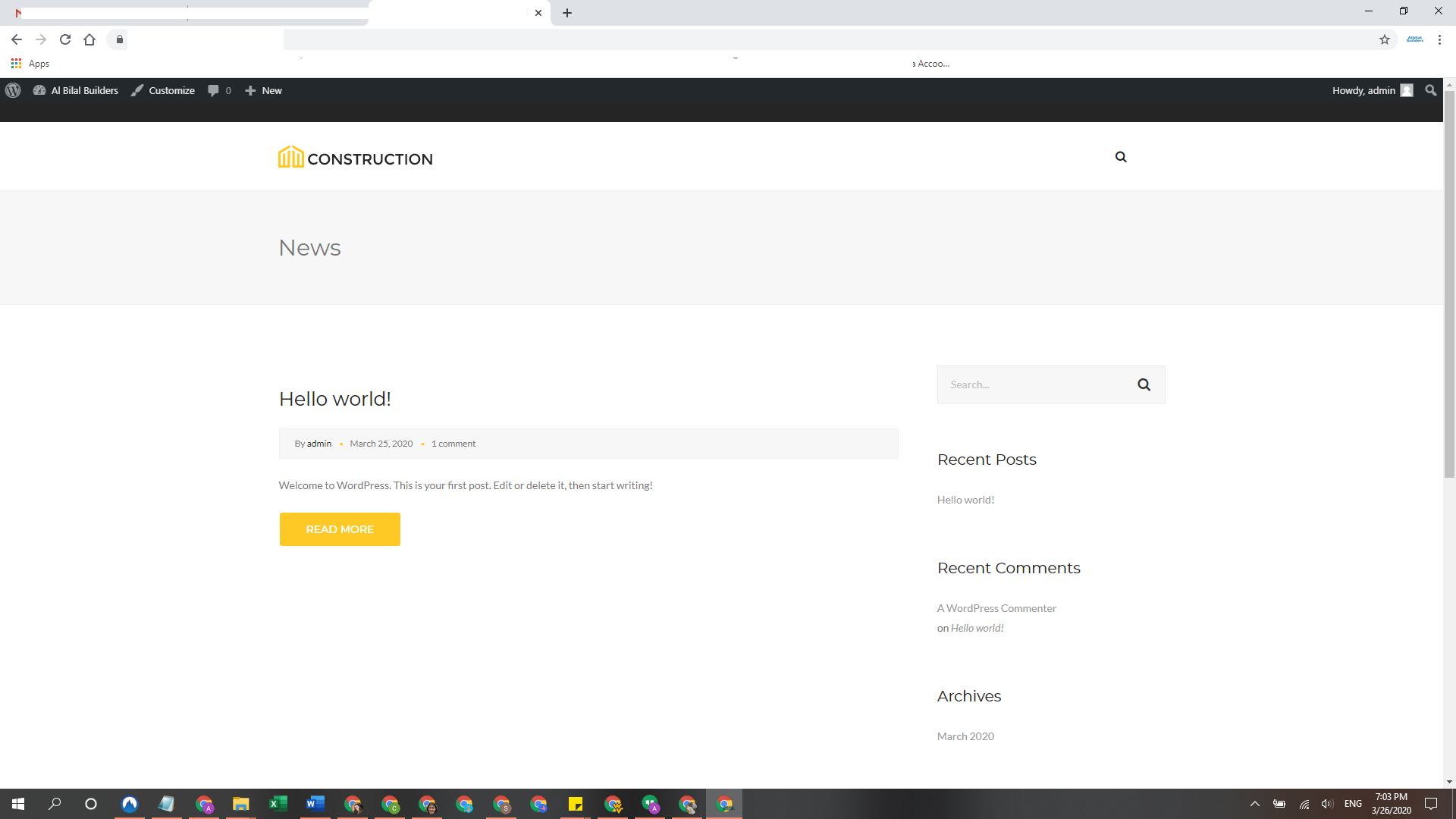The height and width of the screenshot is (819, 1456).
Task: Go to browser home page icon
Action: coord(89,39)
